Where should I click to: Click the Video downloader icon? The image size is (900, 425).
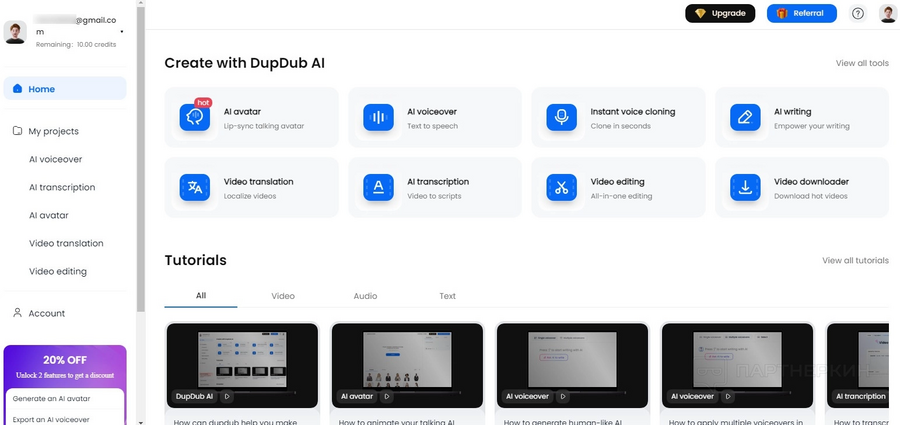[745, 187]
